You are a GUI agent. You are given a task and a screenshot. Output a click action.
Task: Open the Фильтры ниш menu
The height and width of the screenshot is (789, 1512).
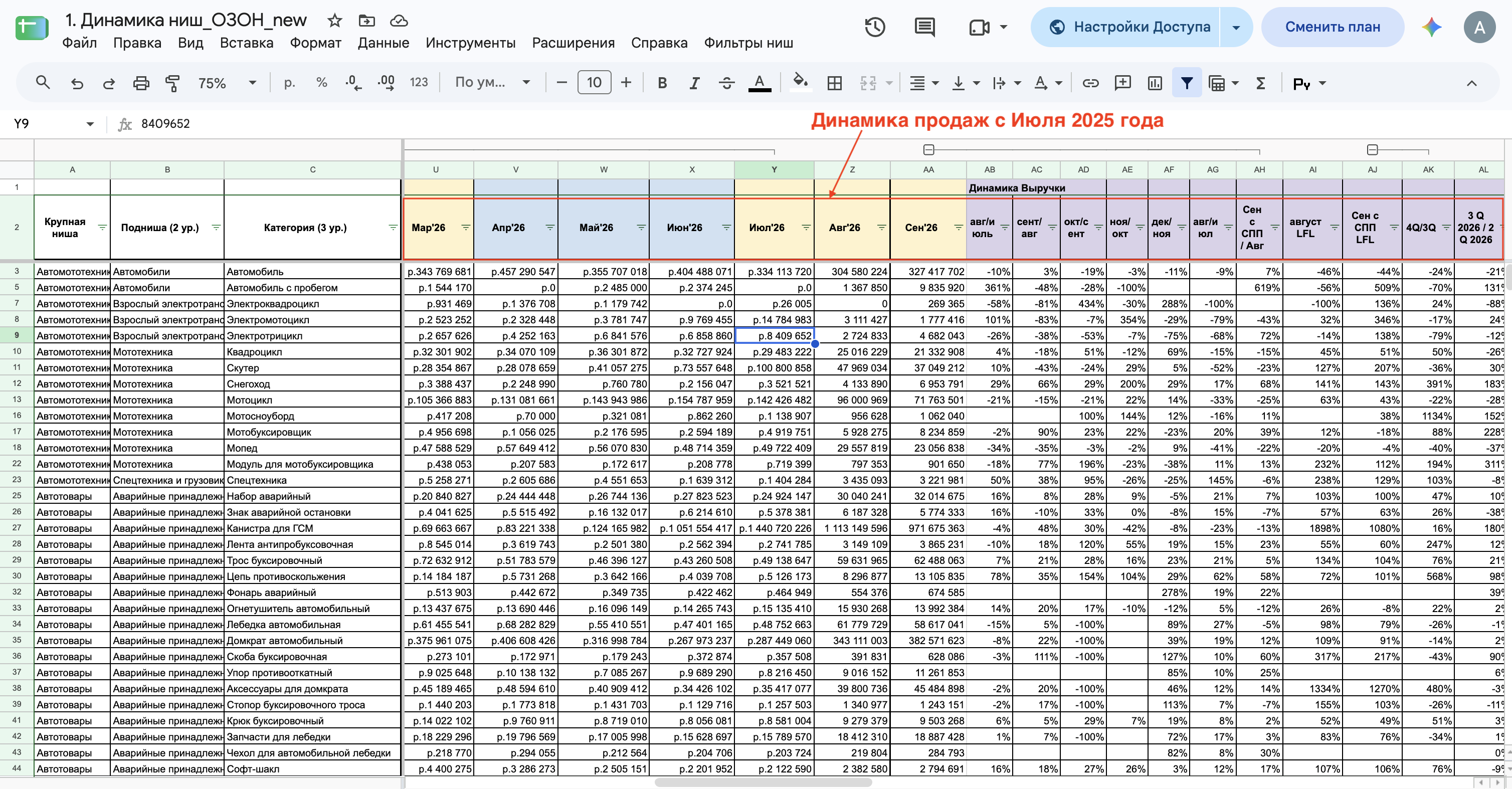(x=748, y=43)
